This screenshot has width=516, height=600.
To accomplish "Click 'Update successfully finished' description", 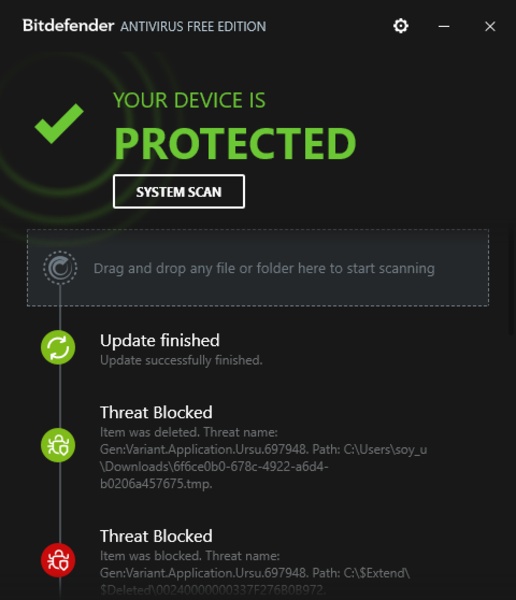I will [x=181, y=360].
